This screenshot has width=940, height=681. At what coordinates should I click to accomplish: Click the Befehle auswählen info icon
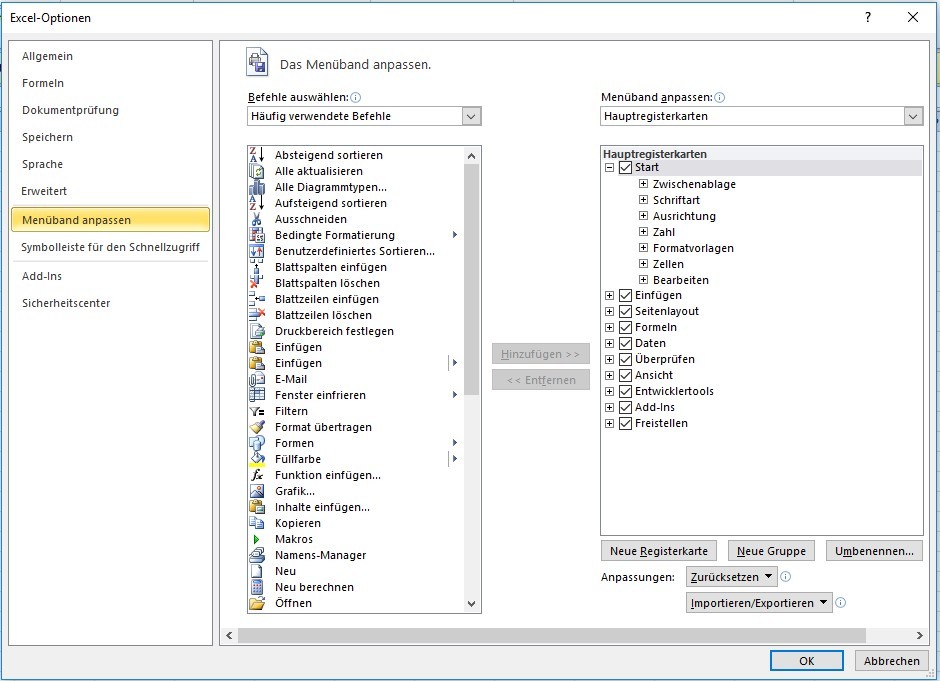tap(355, 97)
